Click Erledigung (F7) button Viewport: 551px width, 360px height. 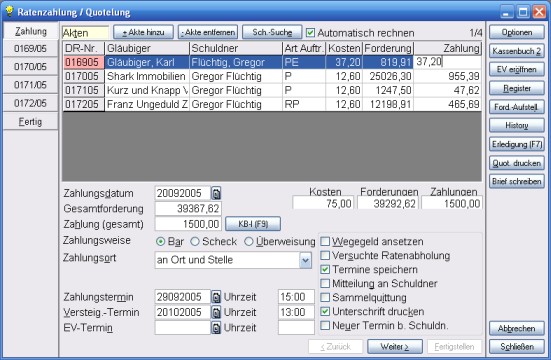coord(517,144)
